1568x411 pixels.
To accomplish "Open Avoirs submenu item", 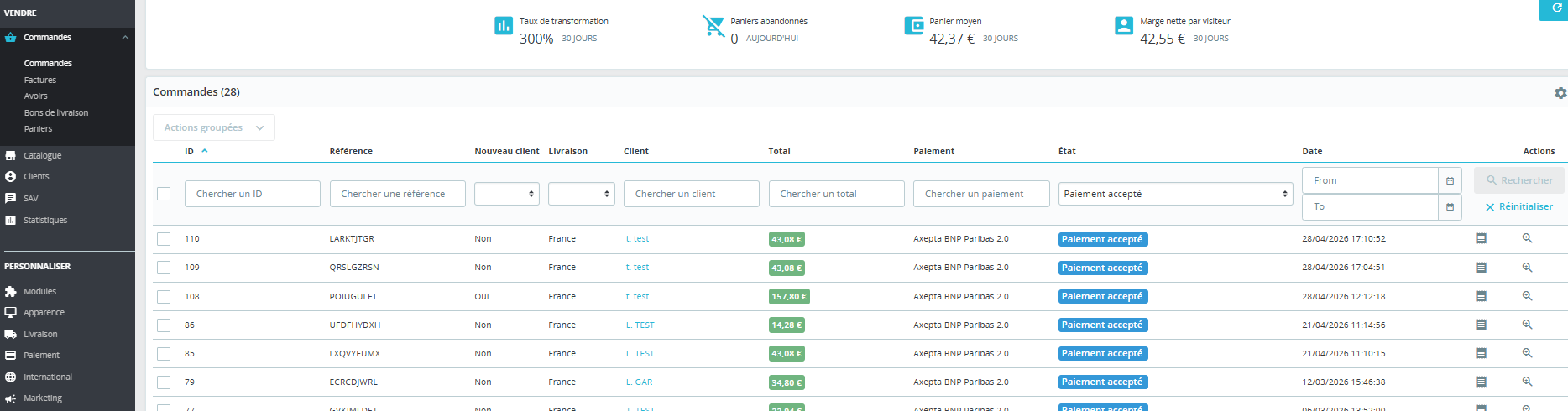I will (x=35, y=96).
